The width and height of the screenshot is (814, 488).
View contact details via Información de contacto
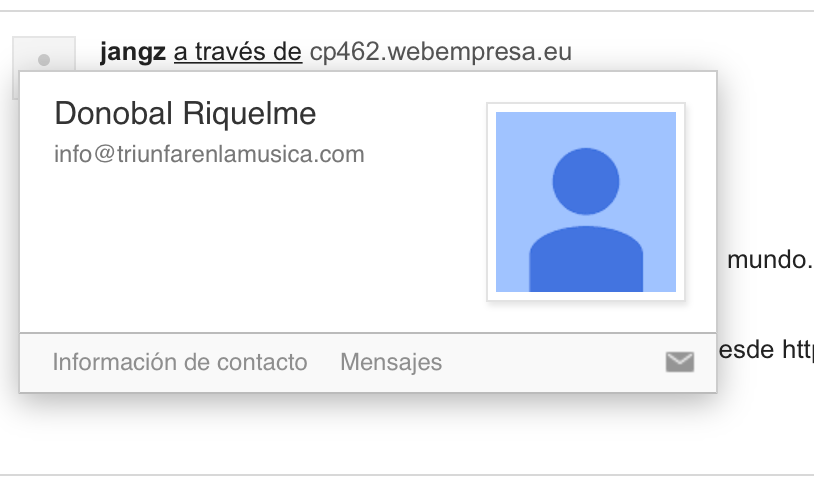[180, 362]
